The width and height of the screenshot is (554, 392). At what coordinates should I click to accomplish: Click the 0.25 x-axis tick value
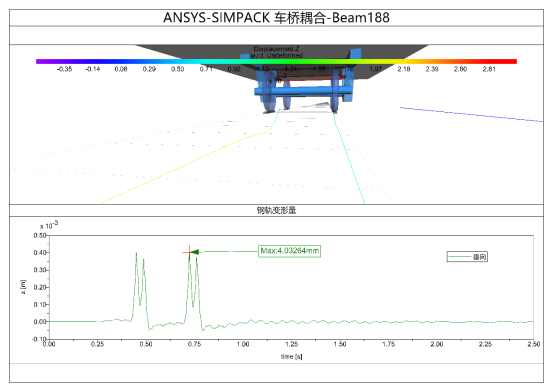[97, 344]
